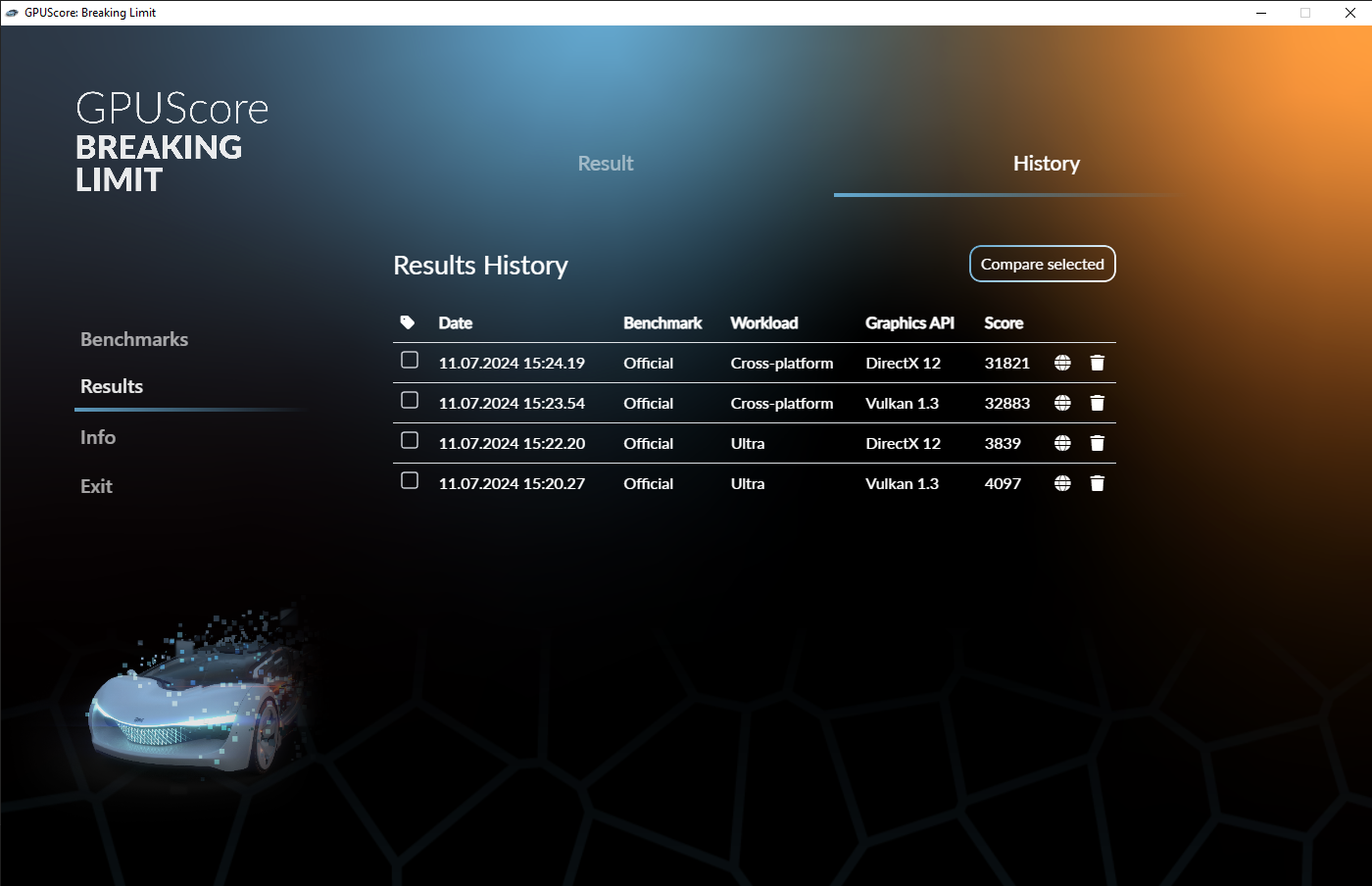This screenshot has width=1372, height=886.
Task: Click the Workload column header
Action: [764, 322]
